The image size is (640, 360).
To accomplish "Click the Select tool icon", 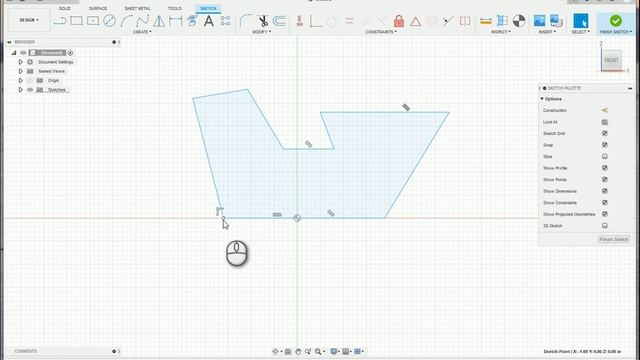I will 580,21.
